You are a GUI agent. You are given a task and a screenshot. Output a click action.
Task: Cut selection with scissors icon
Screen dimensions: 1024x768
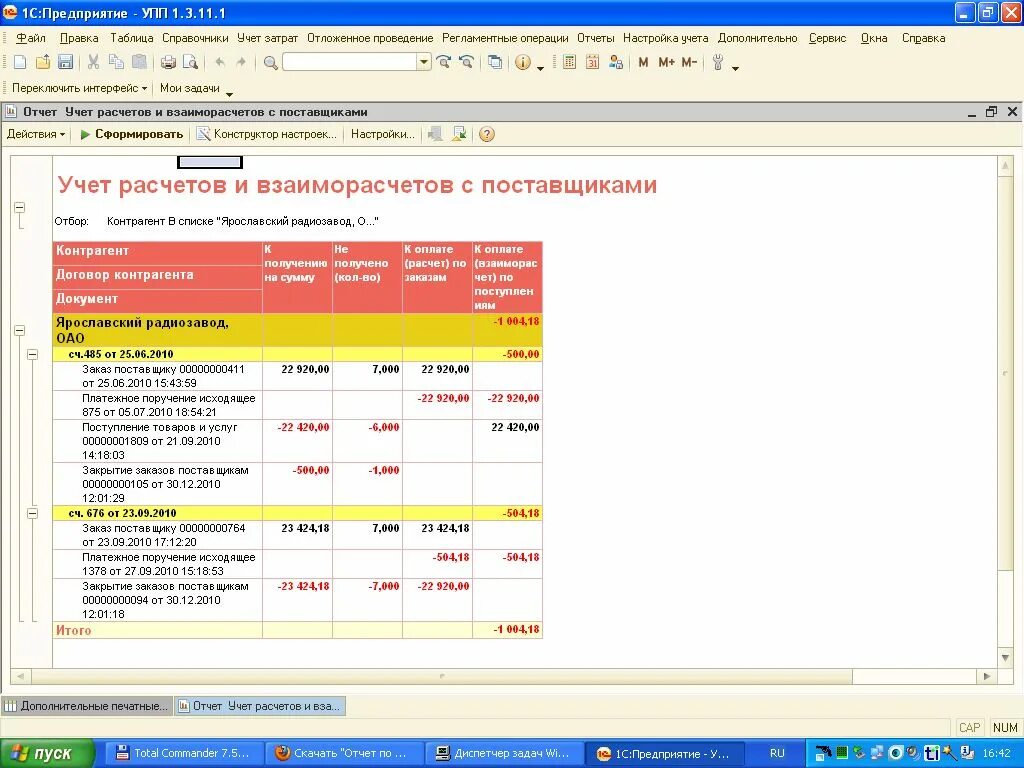(x=93, y=63)
